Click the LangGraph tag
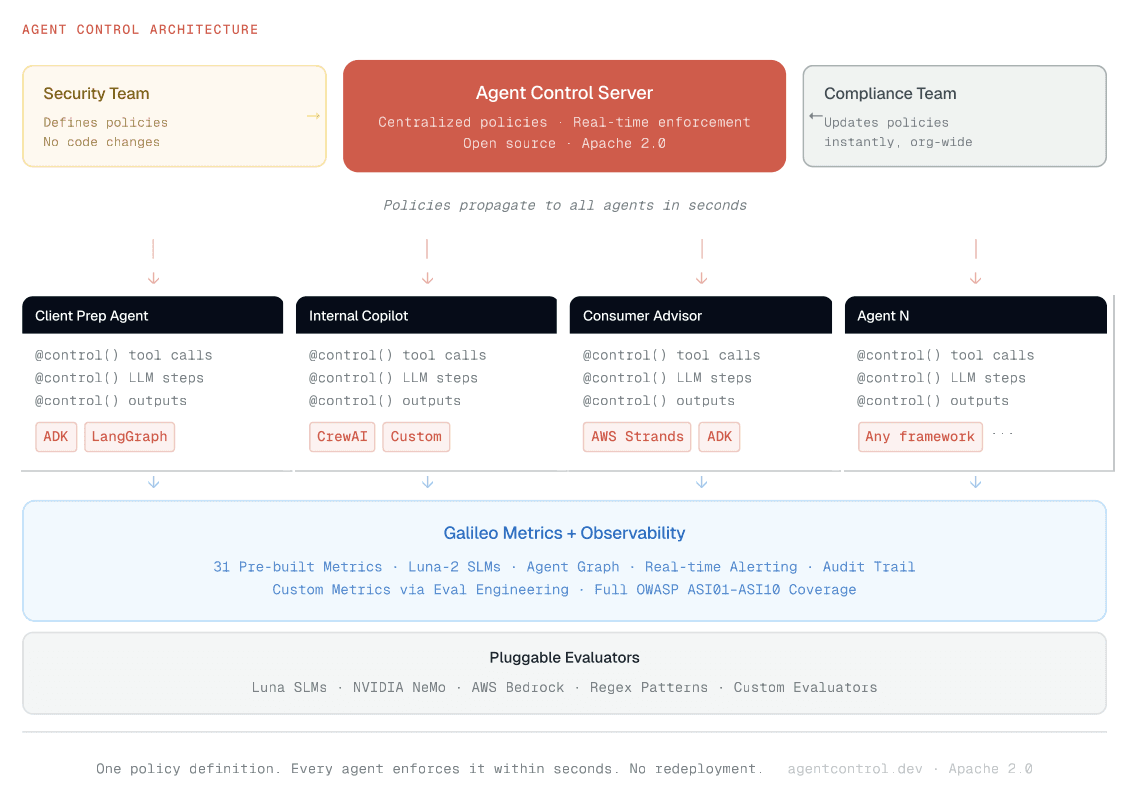The height and width of the screenshot is (800, 1128). (129, 437)
